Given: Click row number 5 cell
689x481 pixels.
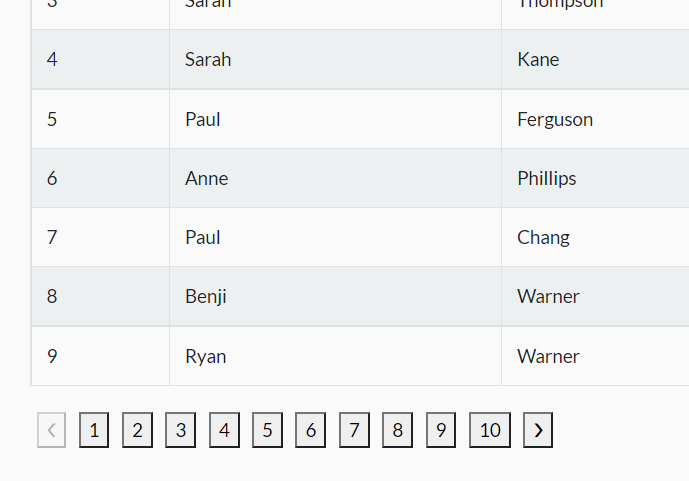Looking at the screenshot, I should 101,119.
